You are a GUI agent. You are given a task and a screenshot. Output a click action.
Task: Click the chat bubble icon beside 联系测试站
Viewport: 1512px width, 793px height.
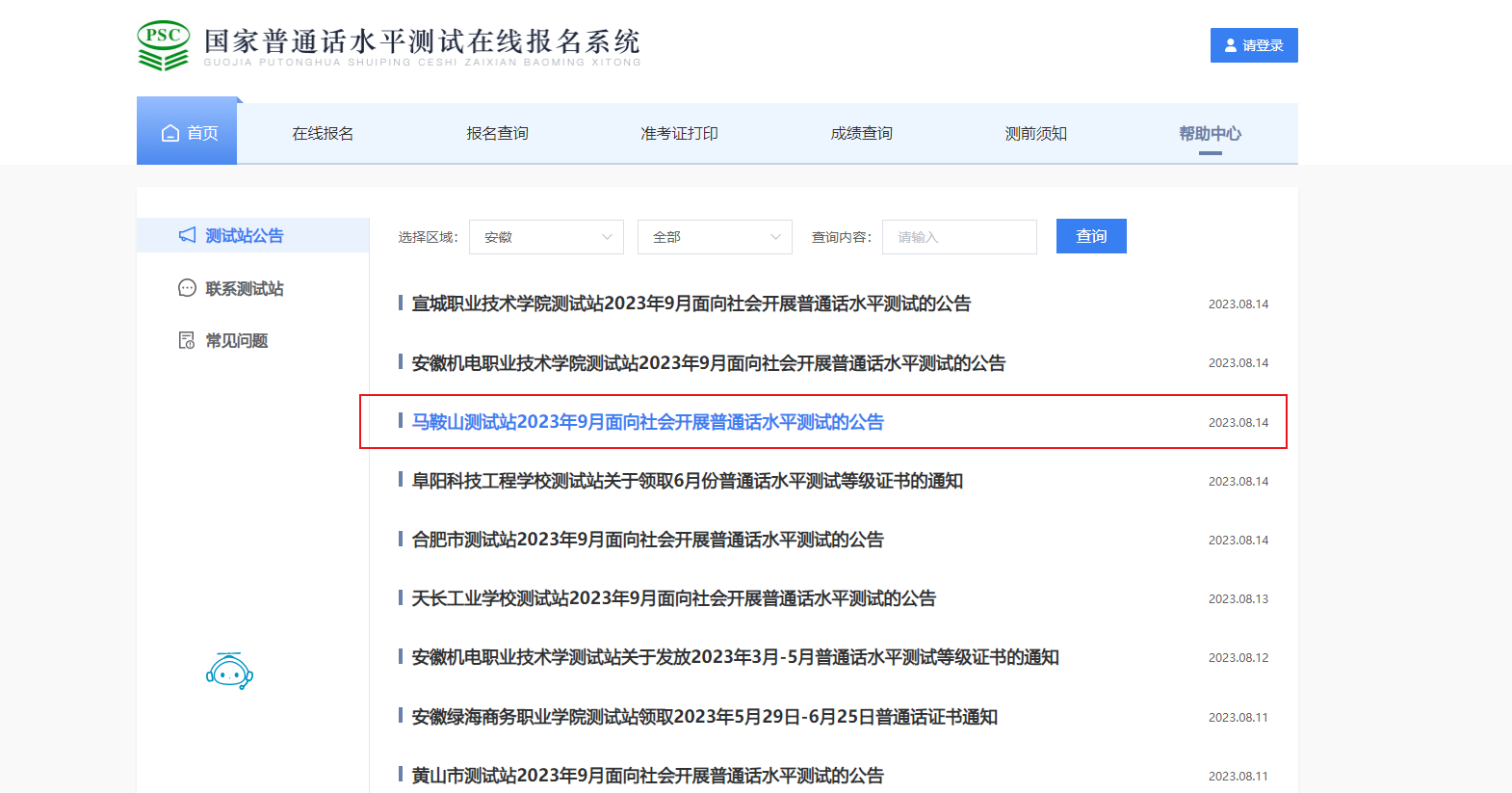click(x=187, y=288)
